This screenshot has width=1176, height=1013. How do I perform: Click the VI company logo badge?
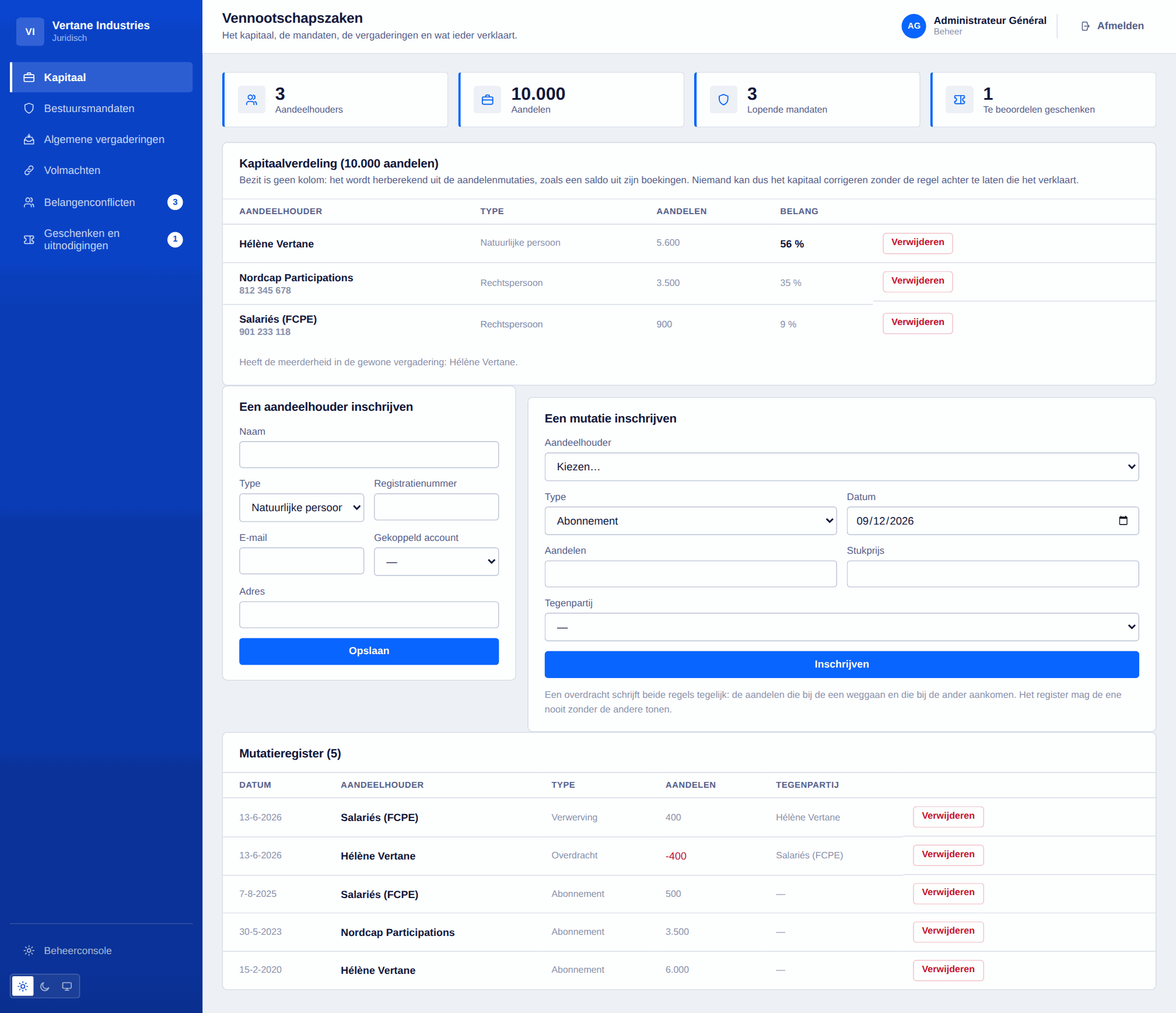30,32
